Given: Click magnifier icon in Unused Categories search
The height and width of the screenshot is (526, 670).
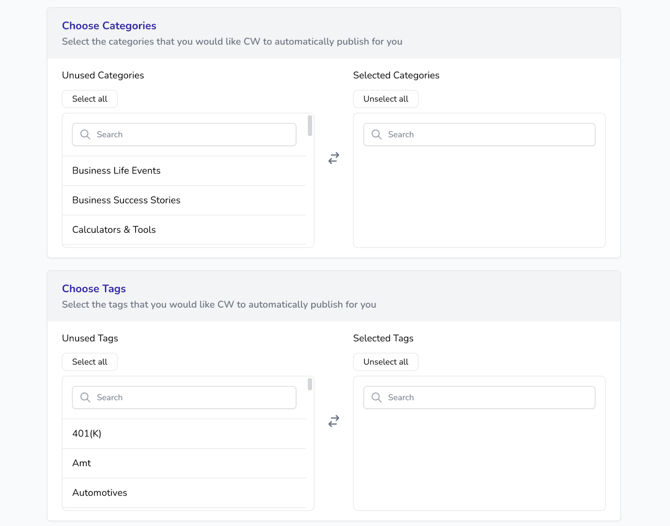Looking at the screenshot, I should click(85, 135).
